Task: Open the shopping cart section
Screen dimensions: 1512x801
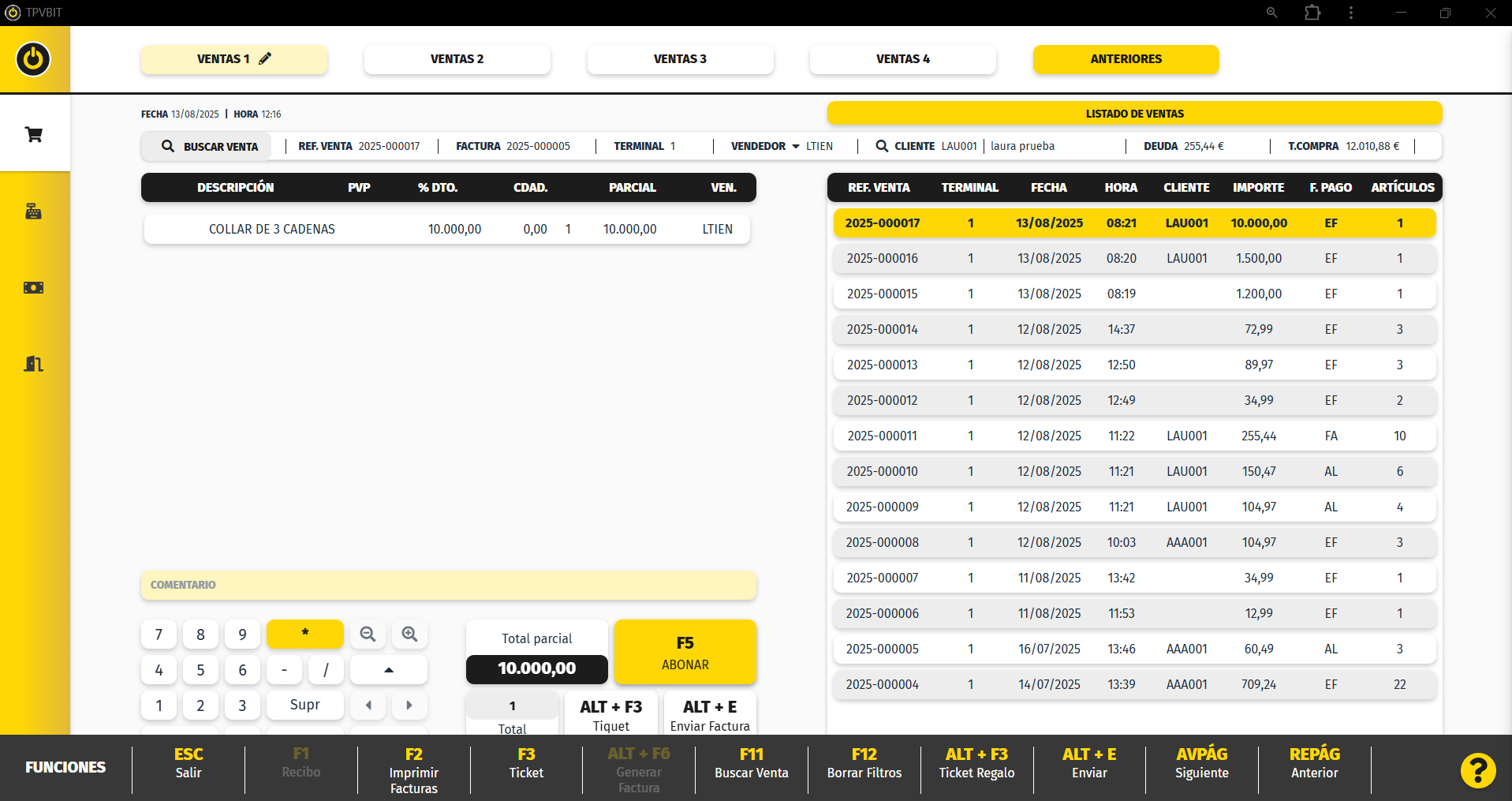Action: (34, 135)
